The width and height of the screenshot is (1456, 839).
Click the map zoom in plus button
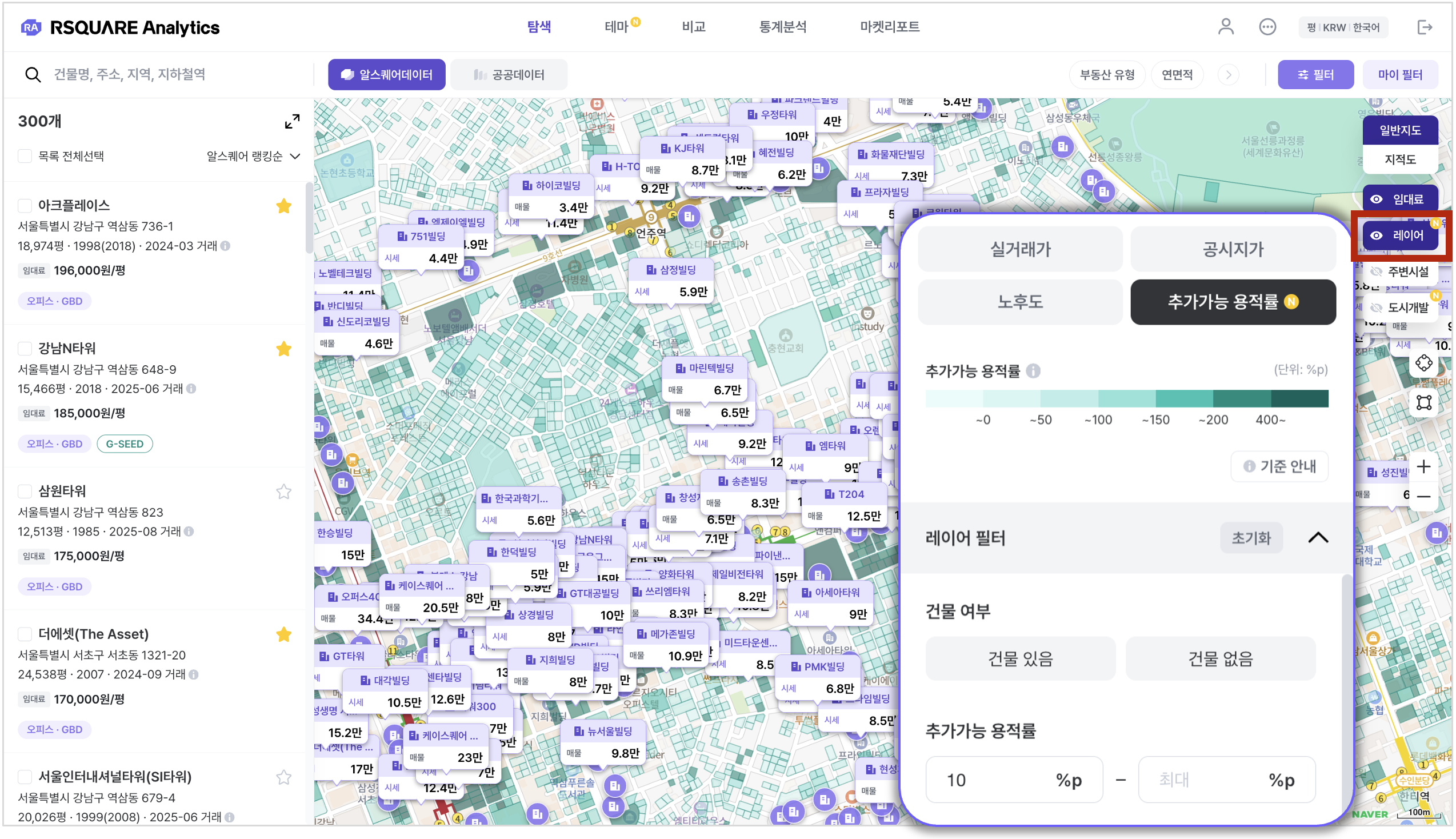point(1423,466)
